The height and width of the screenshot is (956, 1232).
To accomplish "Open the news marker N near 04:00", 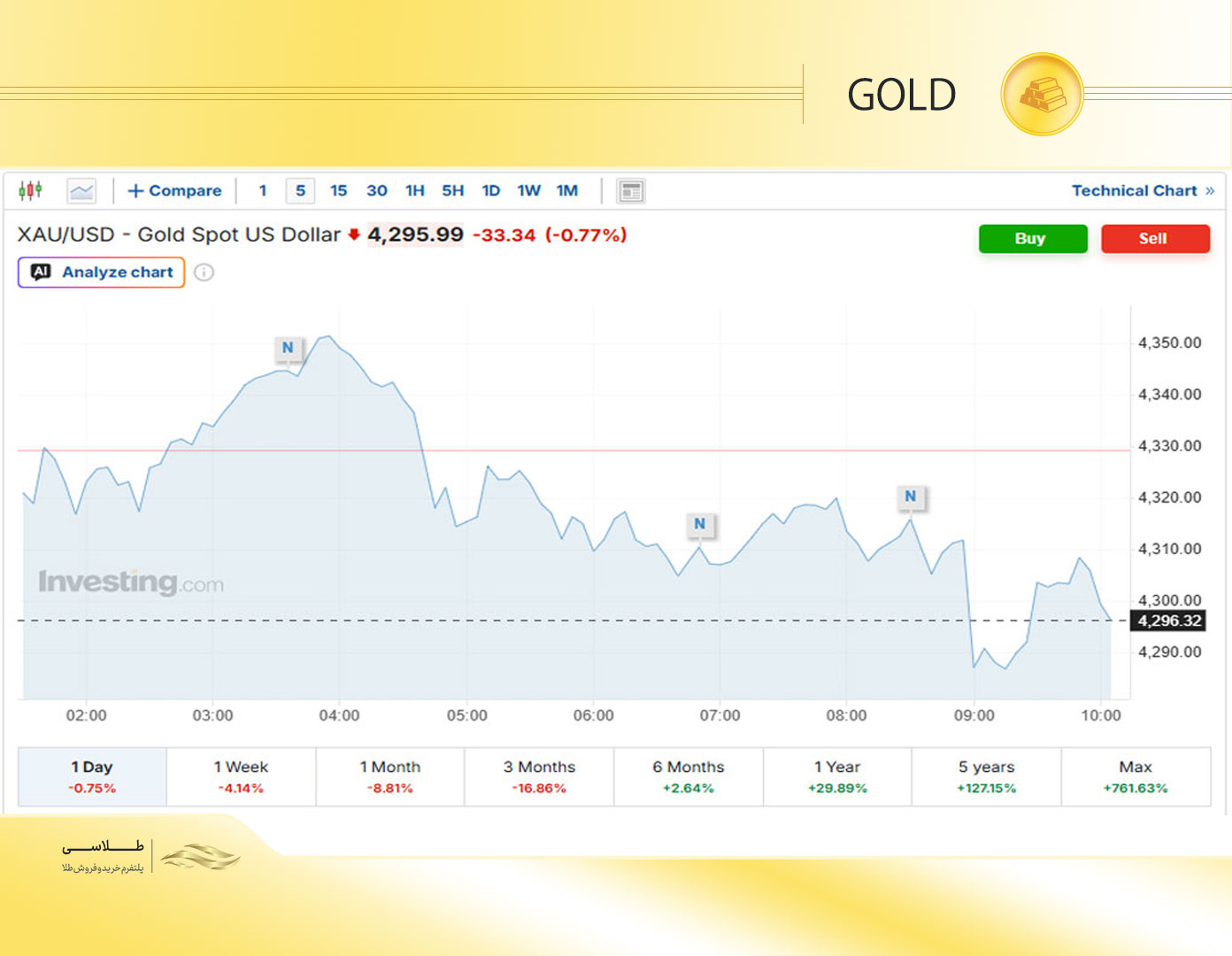I will point(288,348).
